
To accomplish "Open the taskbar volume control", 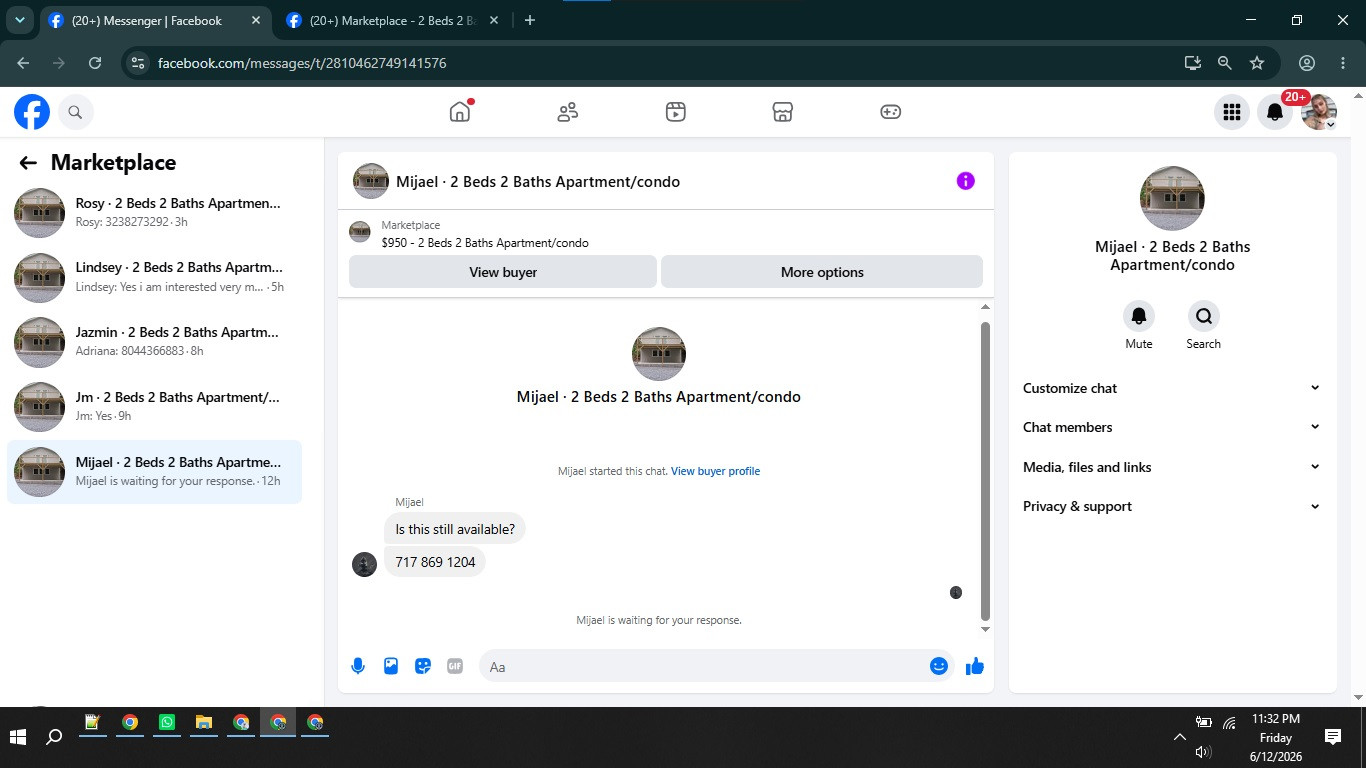I will [1203, 752].
